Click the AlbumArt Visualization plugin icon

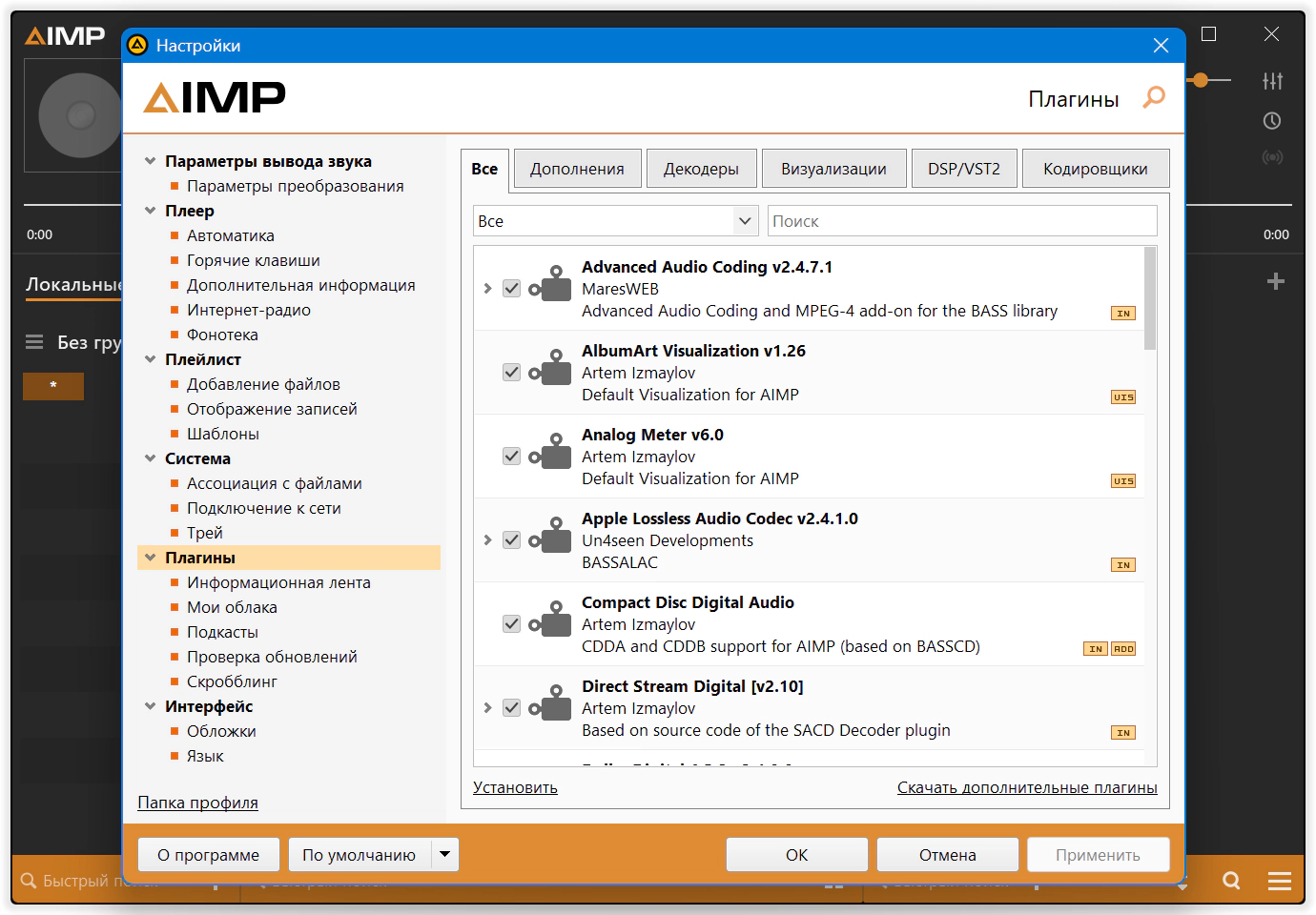click(x=550, y=369)
